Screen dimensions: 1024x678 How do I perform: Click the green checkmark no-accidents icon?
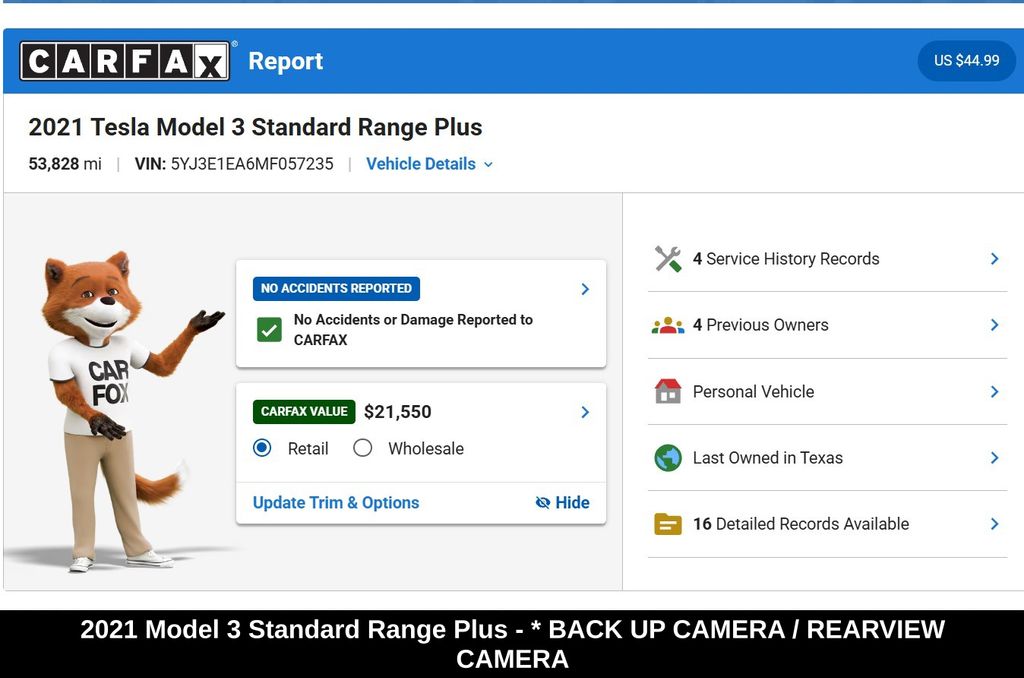[x=269, y=330]
